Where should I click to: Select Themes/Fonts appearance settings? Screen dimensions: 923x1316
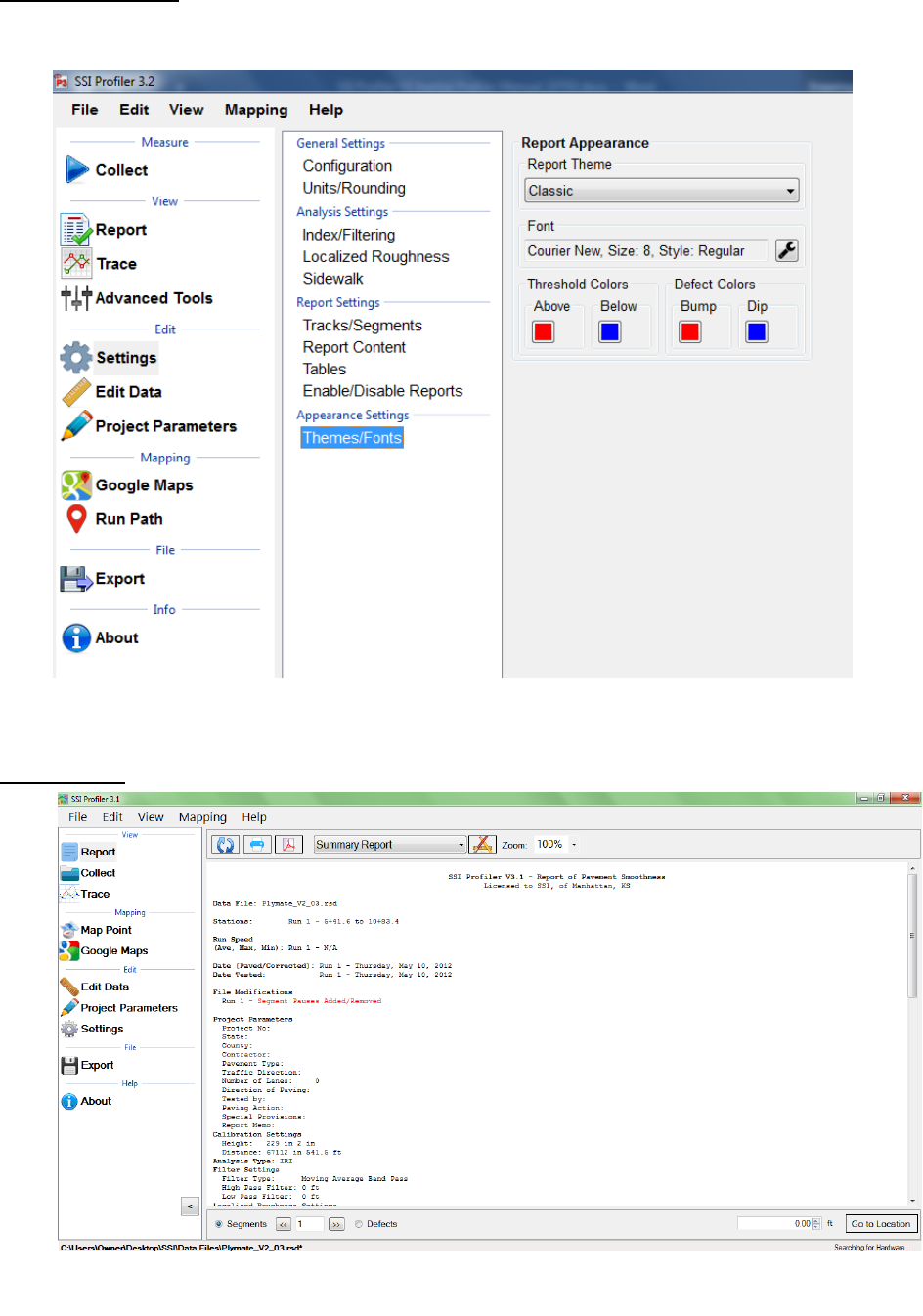[352, 438]
